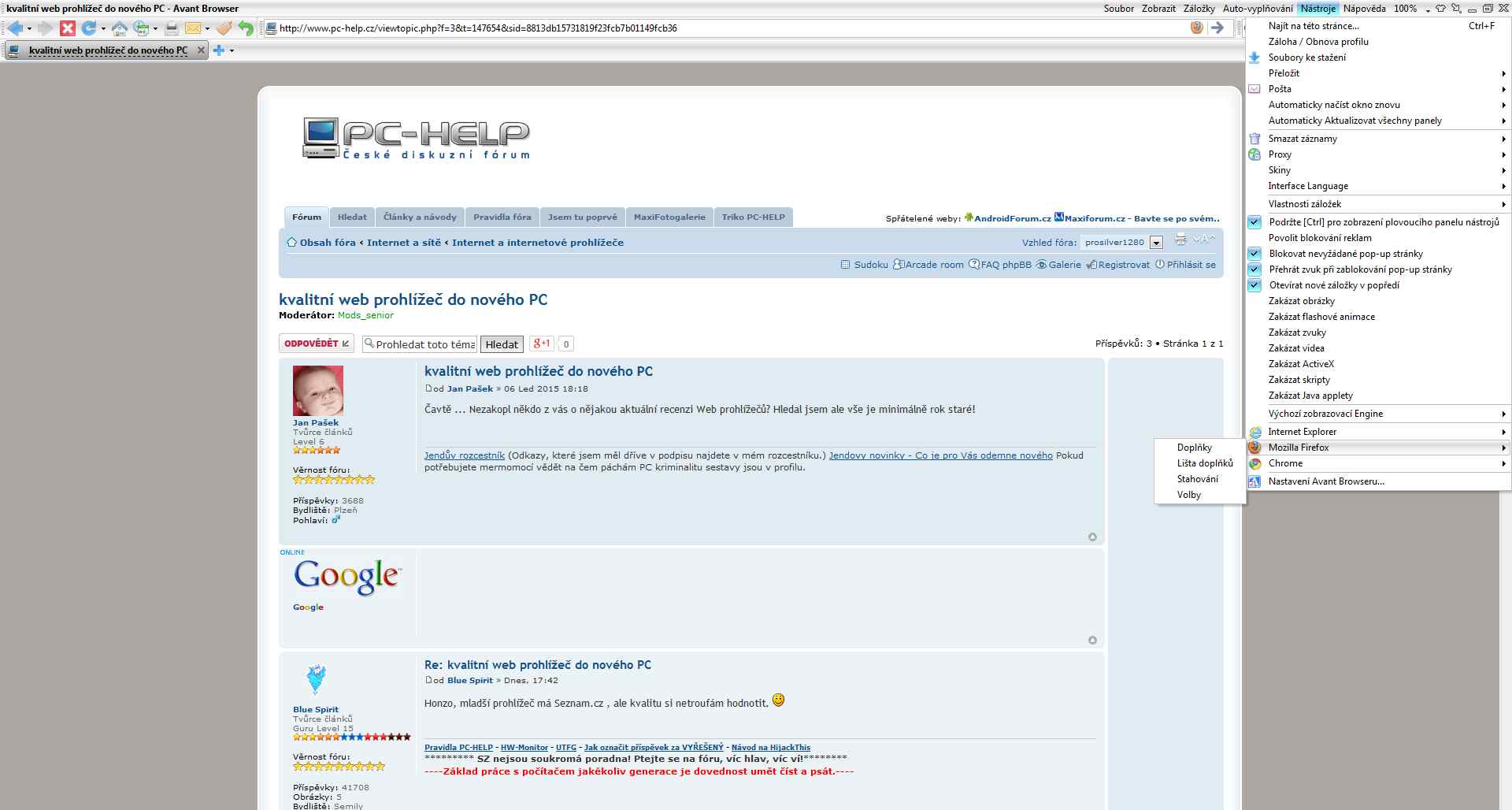The image size is (1512, 810).
Task: Click the Google +1 button
Action: (x=542, y=344)
